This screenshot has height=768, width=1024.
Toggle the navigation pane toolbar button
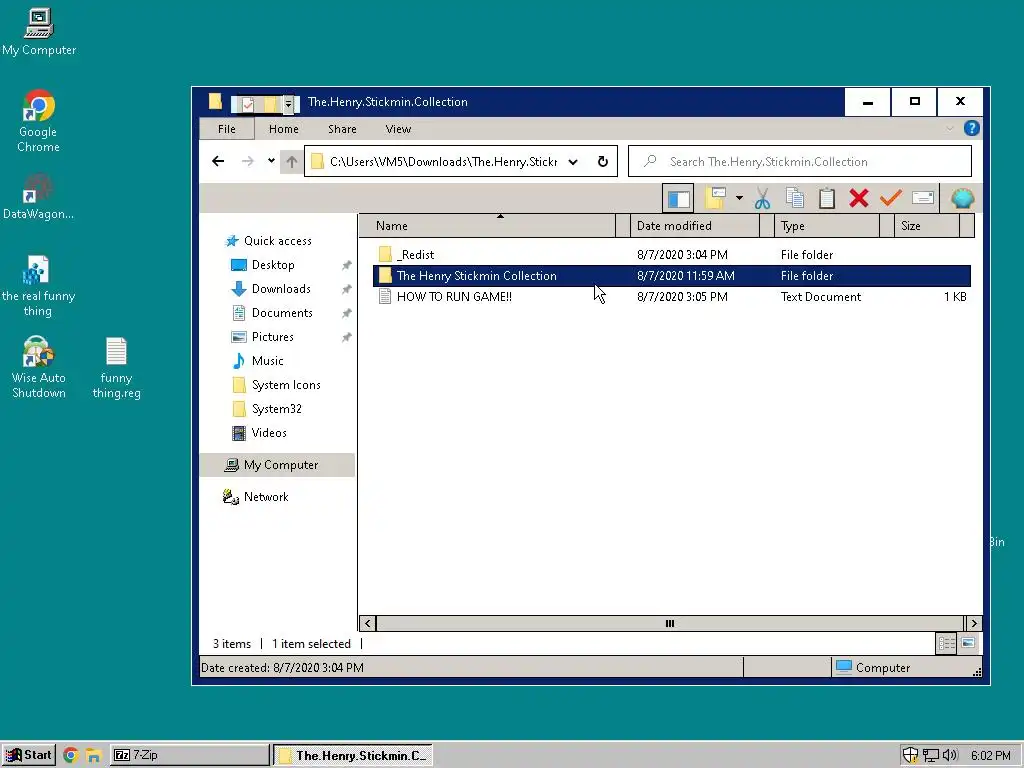tap(678, 198)
